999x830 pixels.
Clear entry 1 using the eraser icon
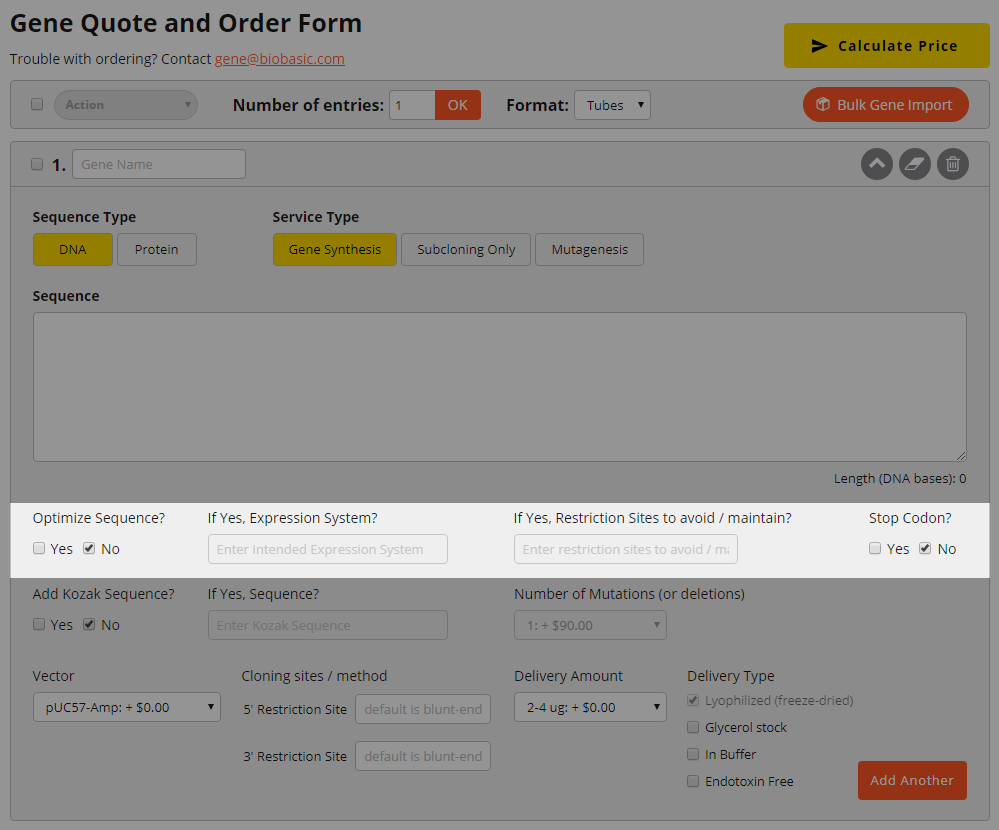click(915, 164)
